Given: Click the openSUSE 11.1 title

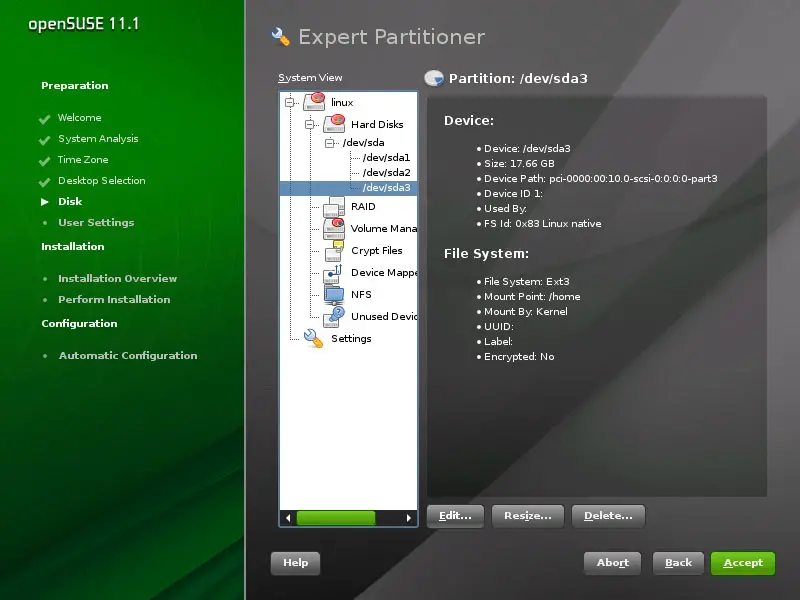Looking at the screenshot, I should 84,24.
